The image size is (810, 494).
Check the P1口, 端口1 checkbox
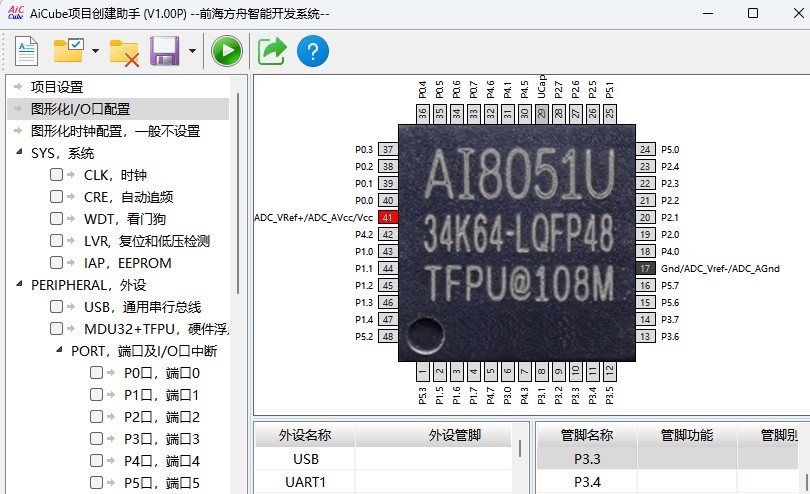96,394
